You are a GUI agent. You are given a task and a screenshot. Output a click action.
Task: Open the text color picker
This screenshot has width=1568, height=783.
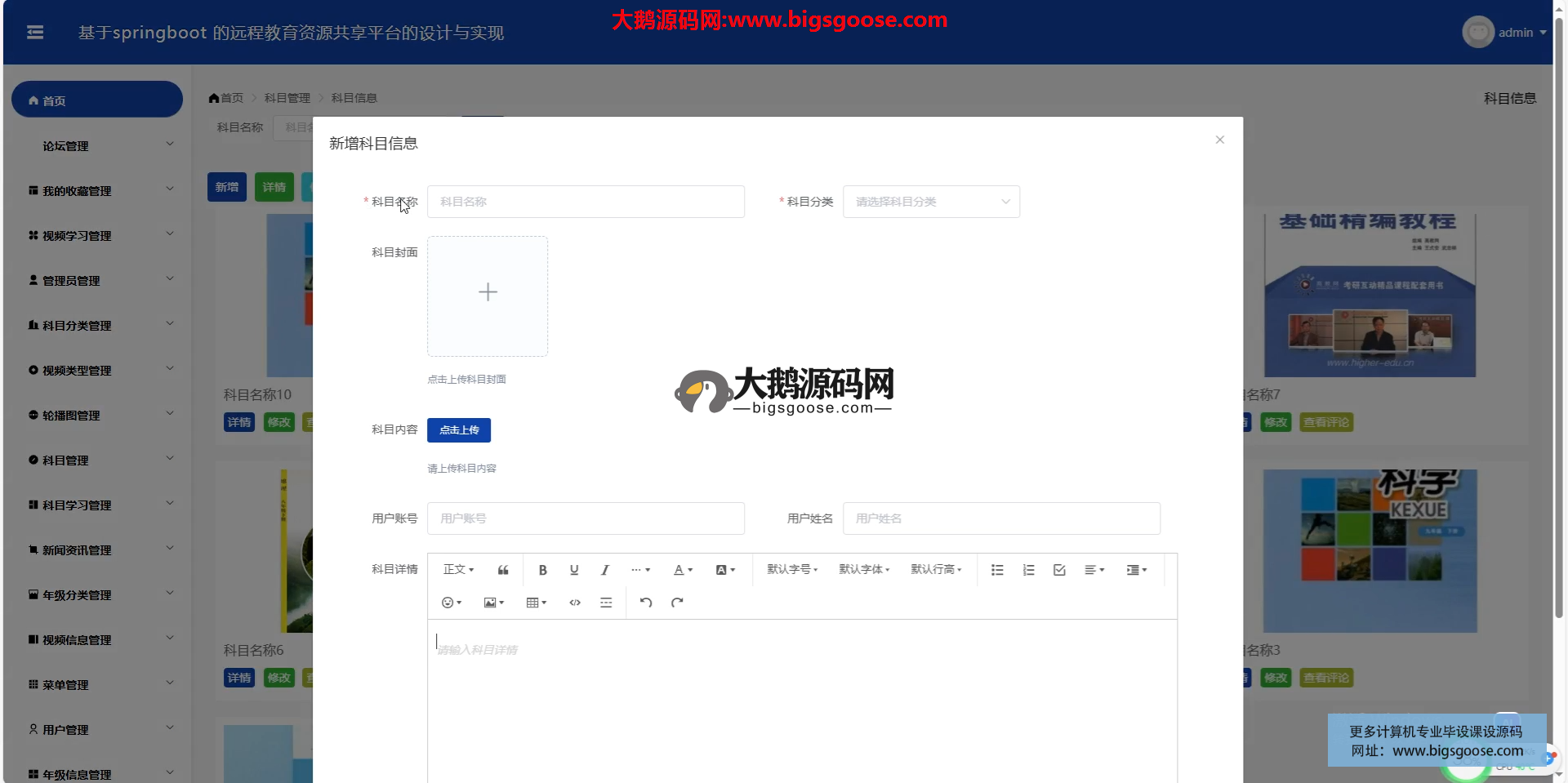[683, 570]
